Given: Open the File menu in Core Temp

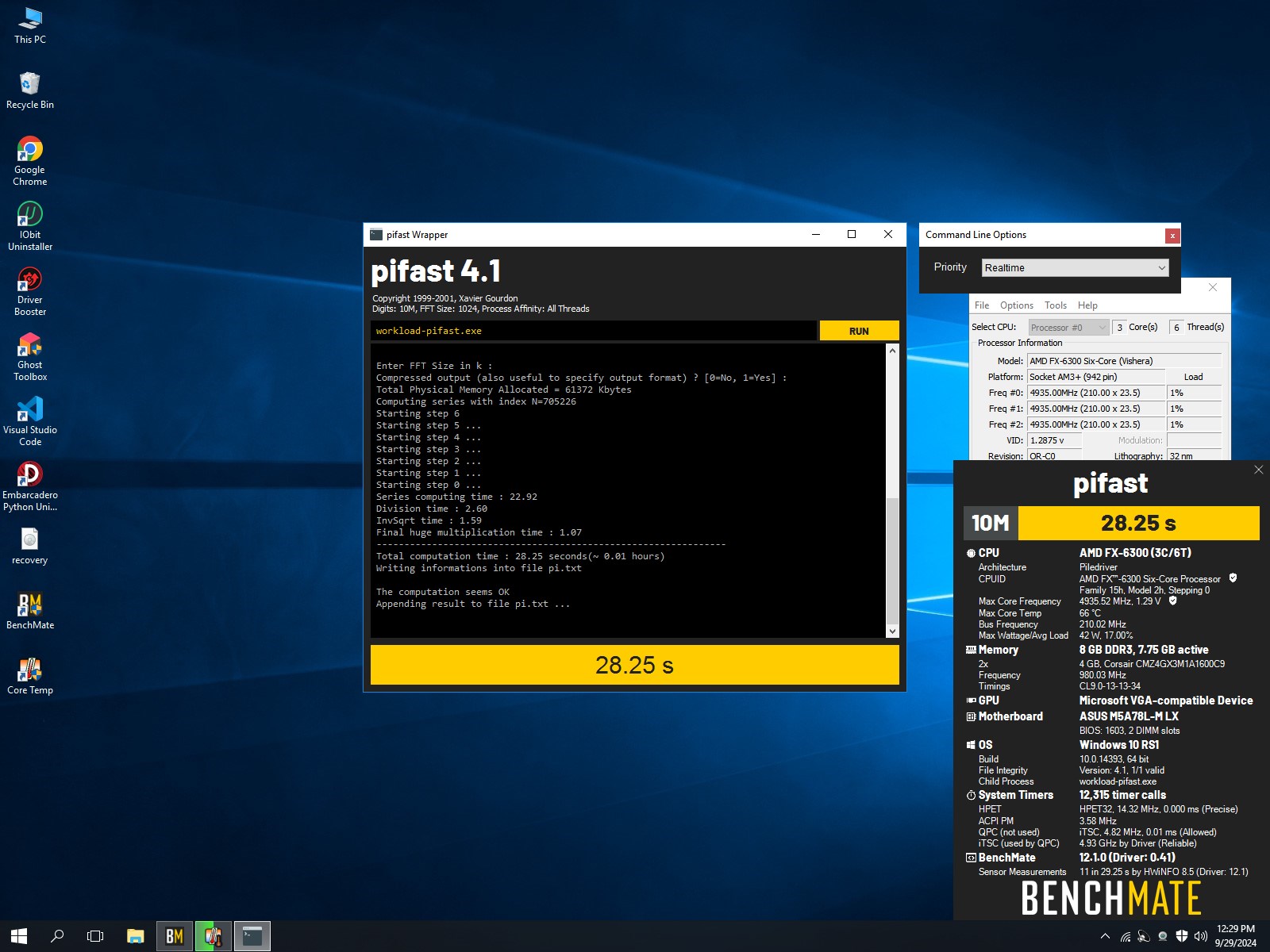Looking at the screenshot, I should click(x=982, y=305).
